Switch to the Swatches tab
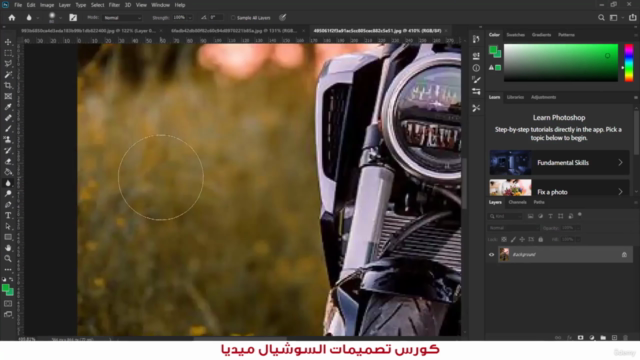Image resolution: width=640 pixels, height=360 pixels. tap(516, 35)
